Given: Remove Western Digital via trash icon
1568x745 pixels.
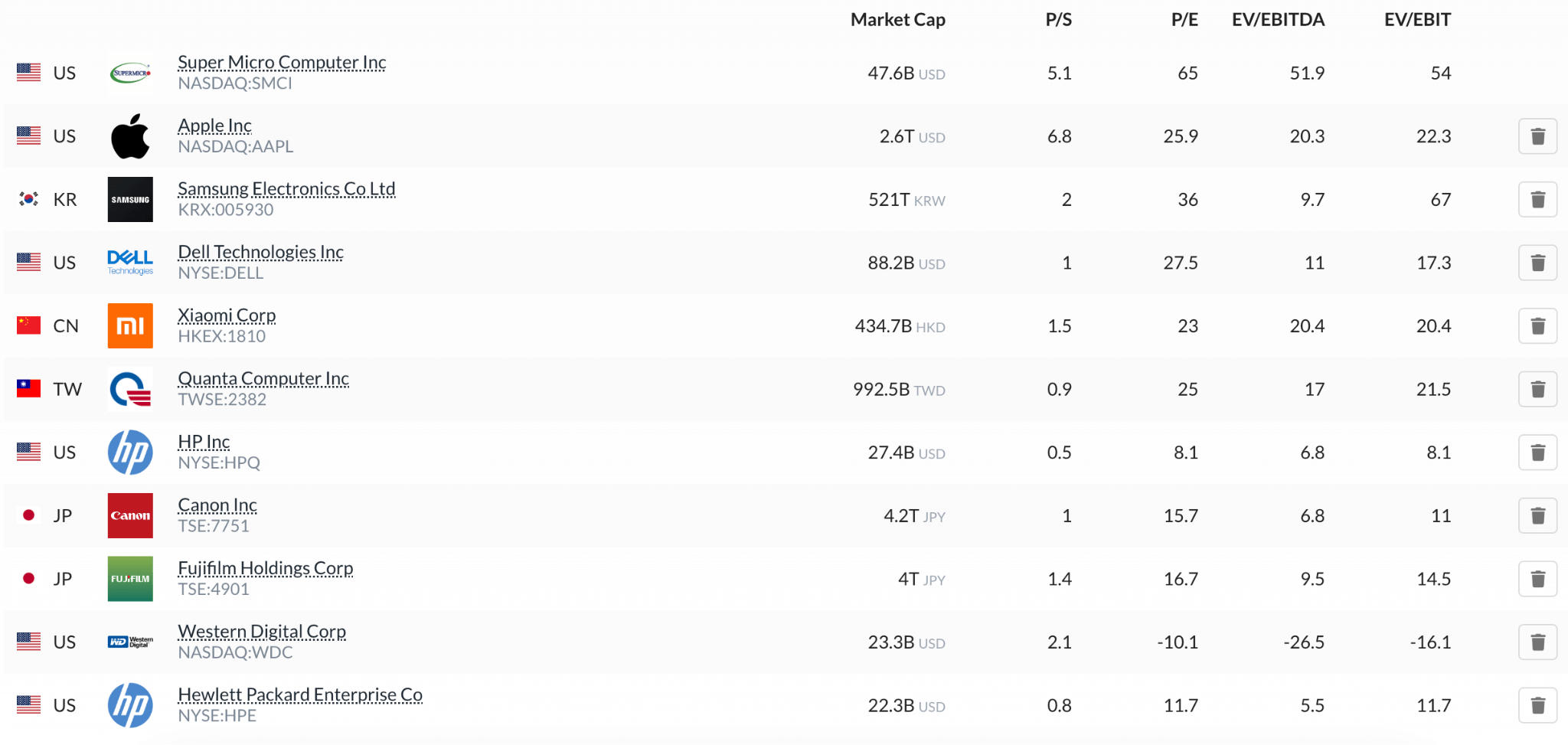Looking at the screenshot, I should point(1537,642).
